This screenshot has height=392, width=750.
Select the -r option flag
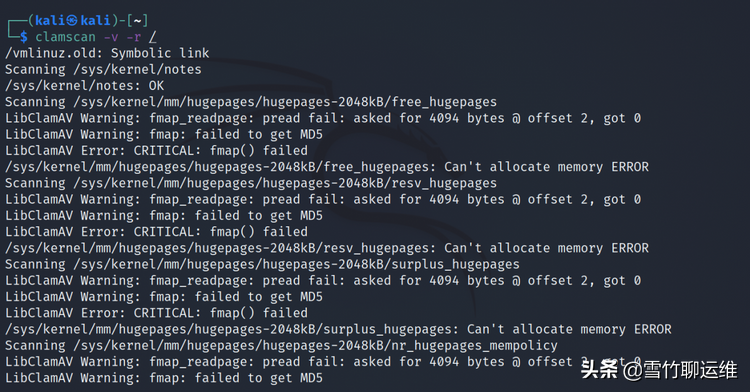pyautogui.click(x=134, y=37)
